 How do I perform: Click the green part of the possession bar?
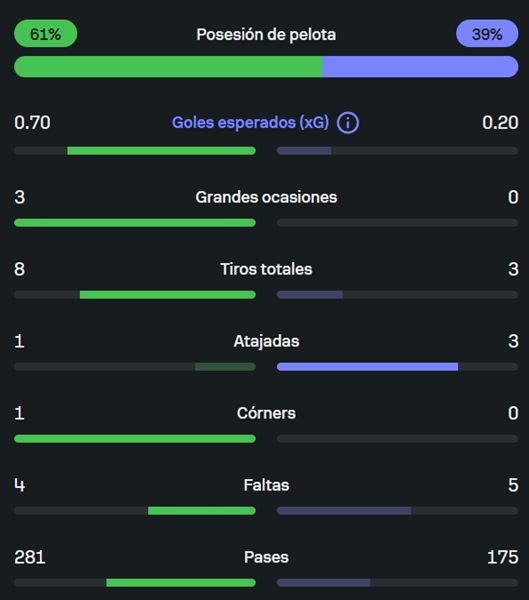point(168,67)
